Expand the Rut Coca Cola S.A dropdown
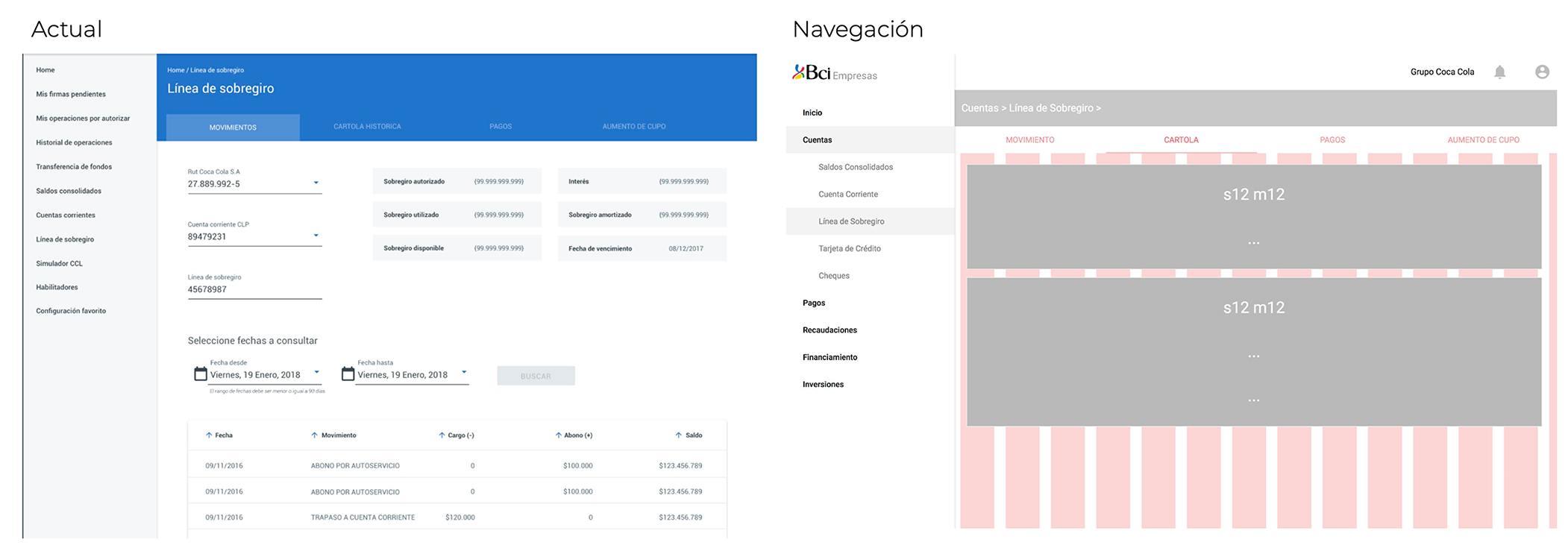Screen dimensions: 1568x545 click(316, 183)
